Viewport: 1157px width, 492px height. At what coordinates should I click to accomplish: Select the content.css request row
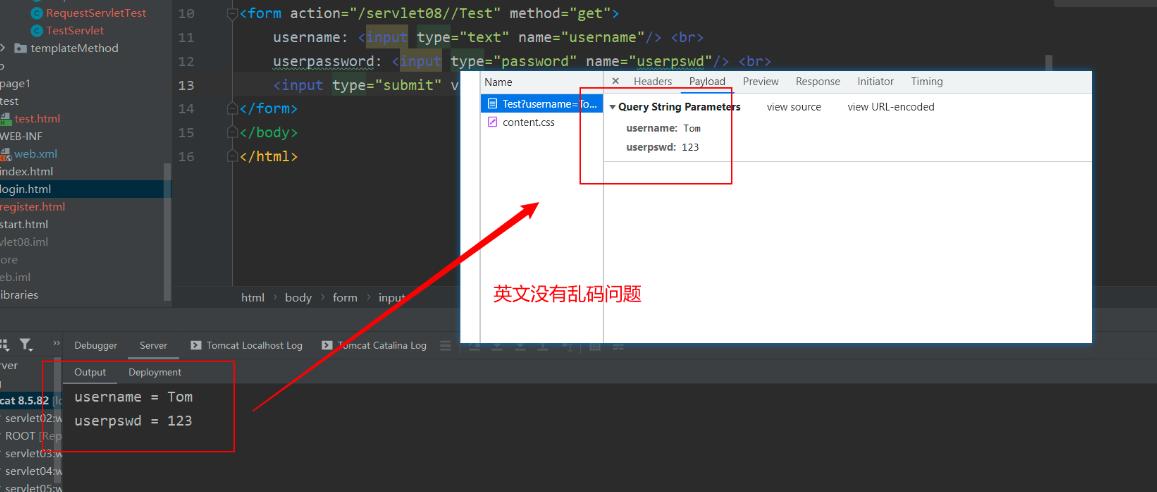[x=542, y=122]
